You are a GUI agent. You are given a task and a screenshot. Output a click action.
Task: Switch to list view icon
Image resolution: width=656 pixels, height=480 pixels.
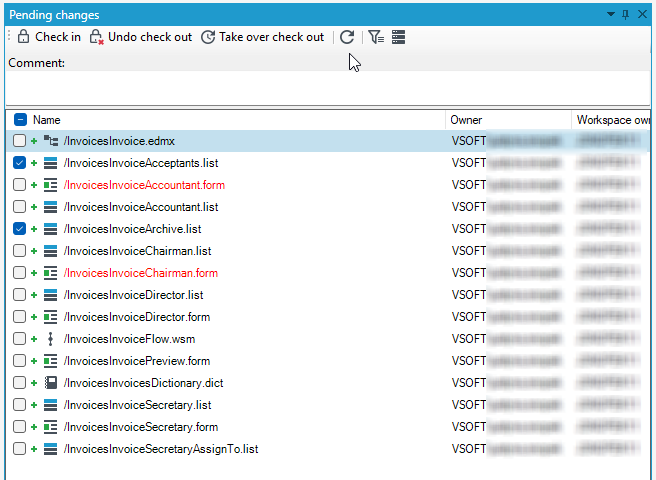coord(398,37)
